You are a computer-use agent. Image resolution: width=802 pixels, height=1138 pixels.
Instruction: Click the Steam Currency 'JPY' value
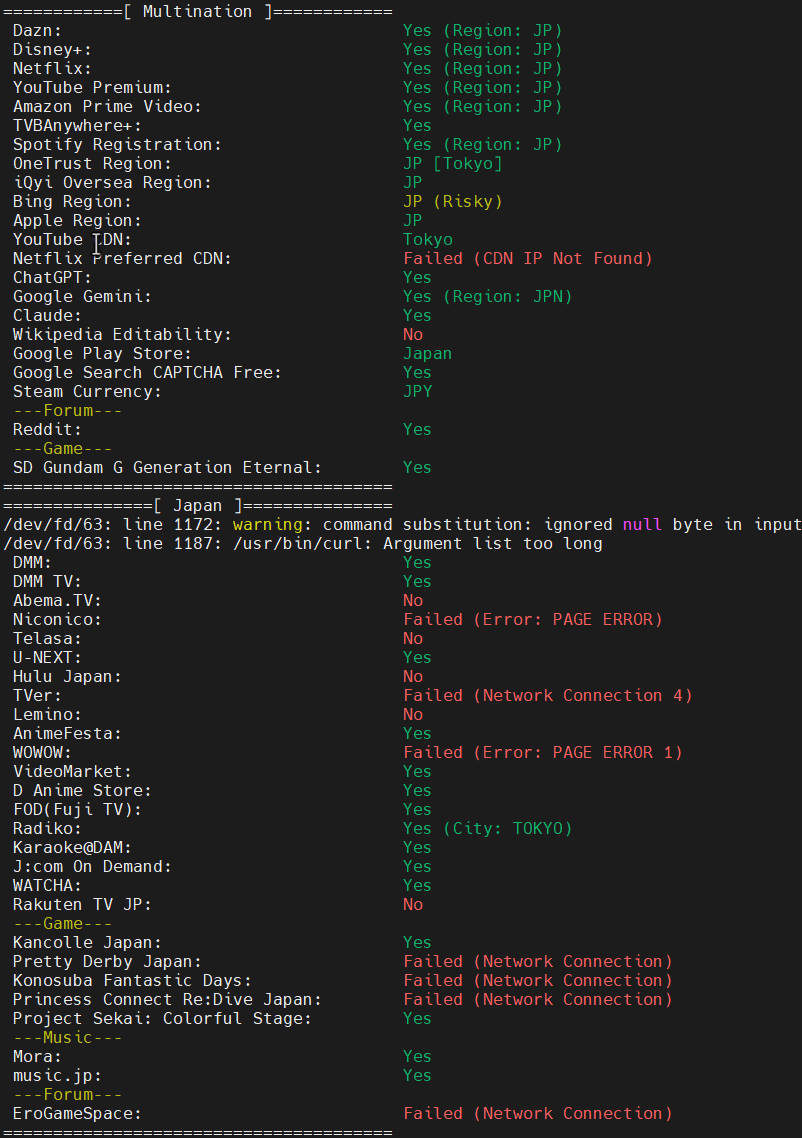pos(417,392)
